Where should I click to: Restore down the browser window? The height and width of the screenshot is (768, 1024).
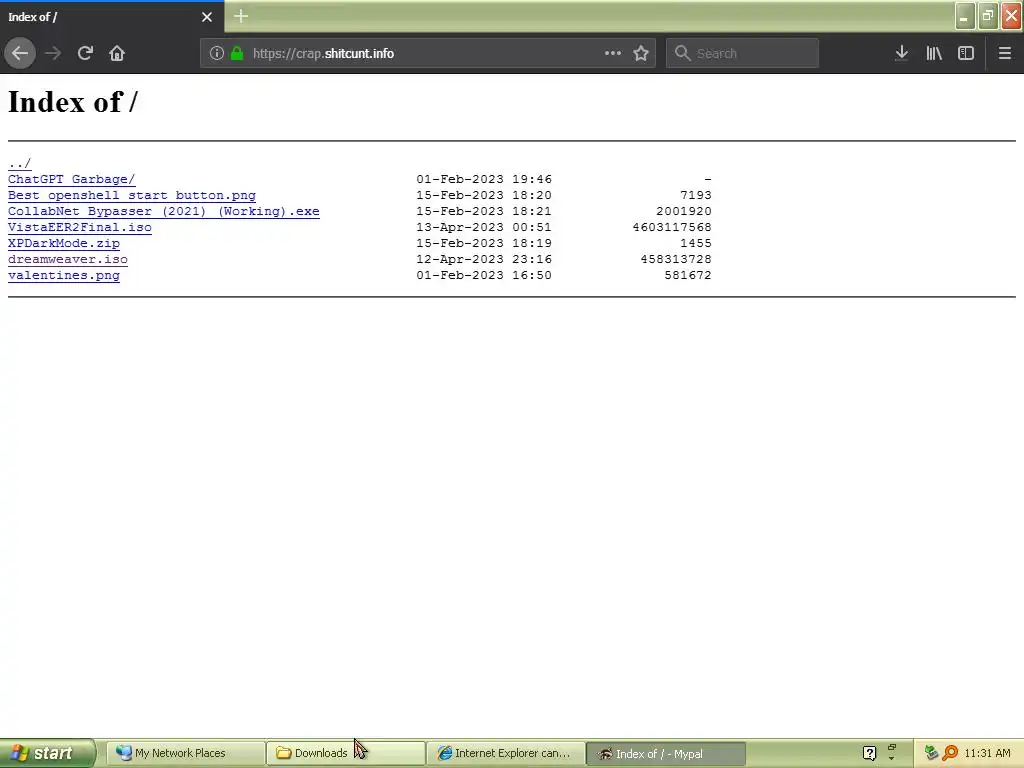[x=988, y=16]
